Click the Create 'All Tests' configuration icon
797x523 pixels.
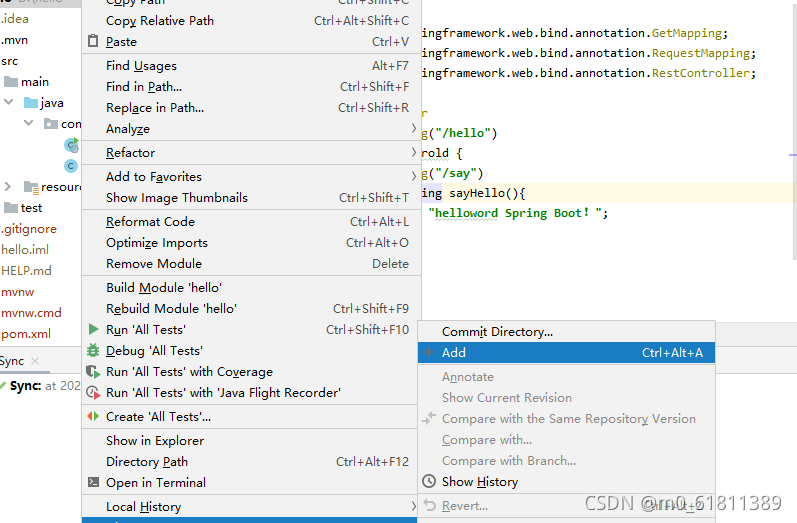(93, 416)
